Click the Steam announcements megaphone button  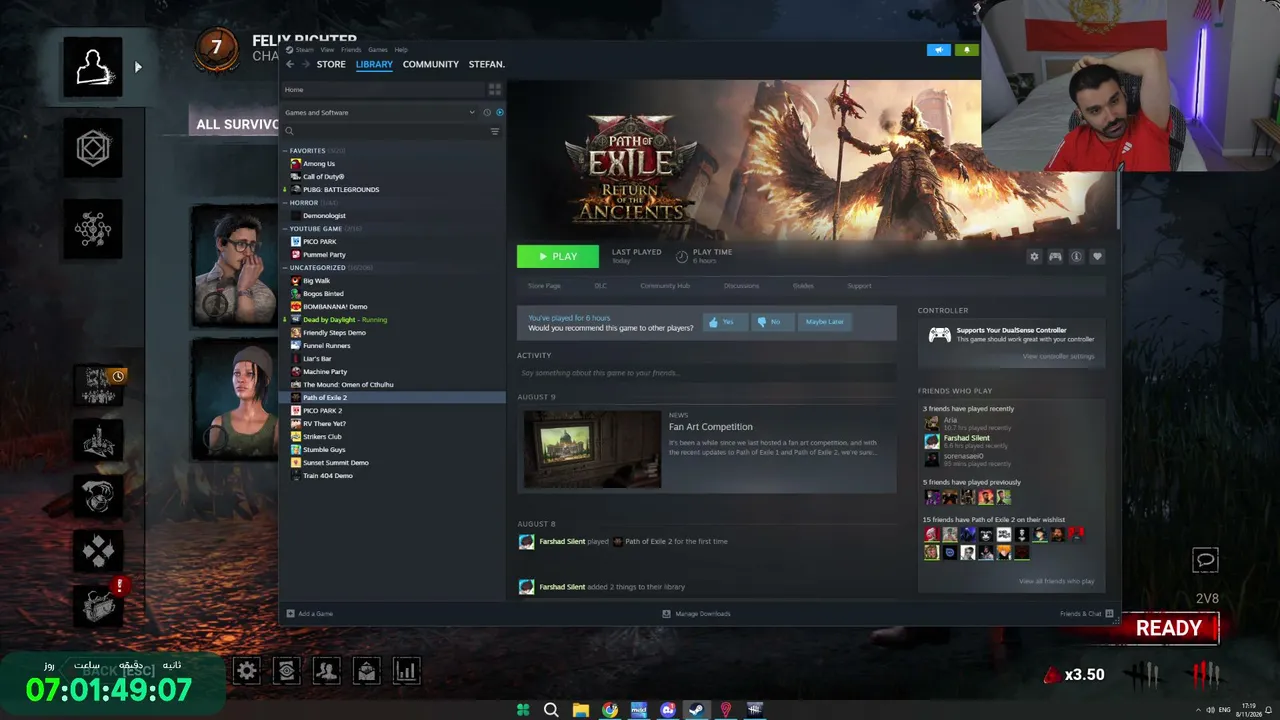point(938,50)
